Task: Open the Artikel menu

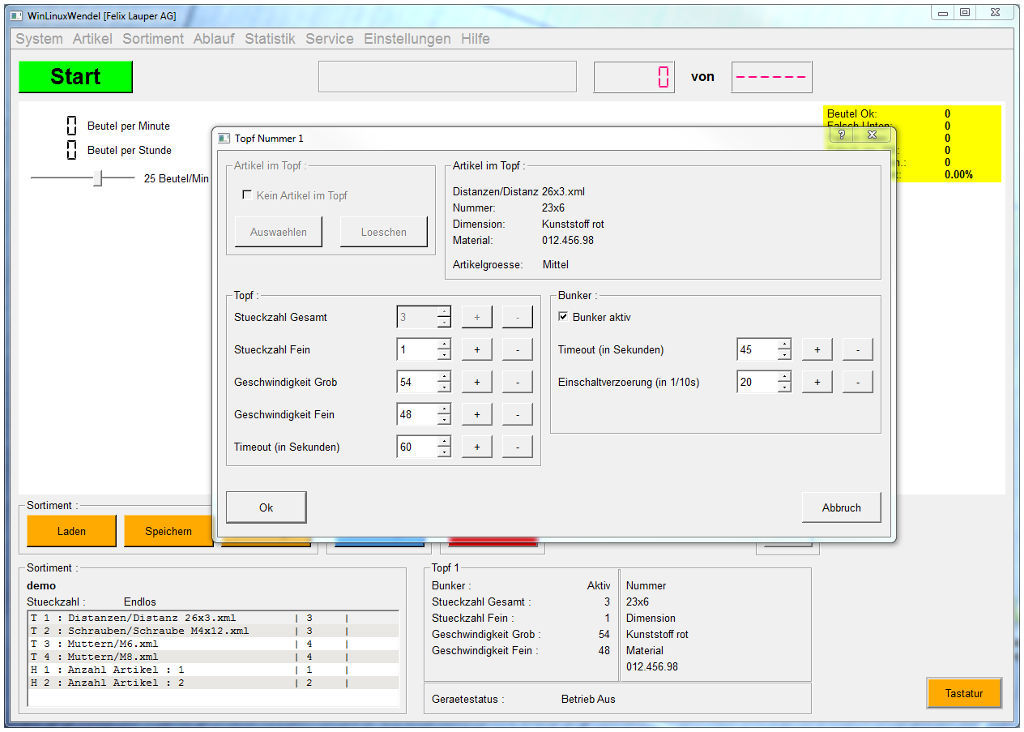Action: [x=92, y=39]
